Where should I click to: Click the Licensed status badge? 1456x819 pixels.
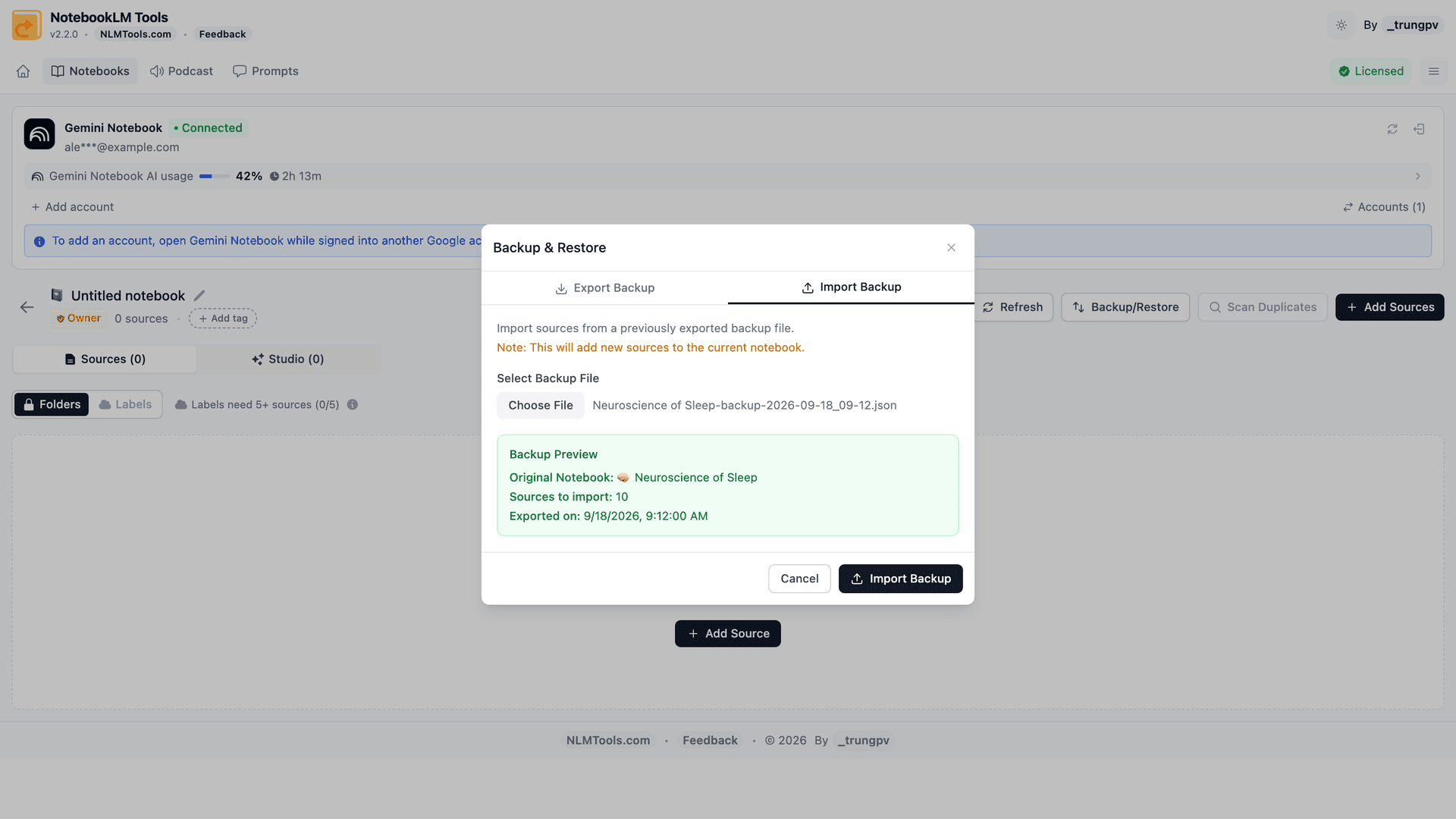pyautogui.click(x=1371, y=71)
